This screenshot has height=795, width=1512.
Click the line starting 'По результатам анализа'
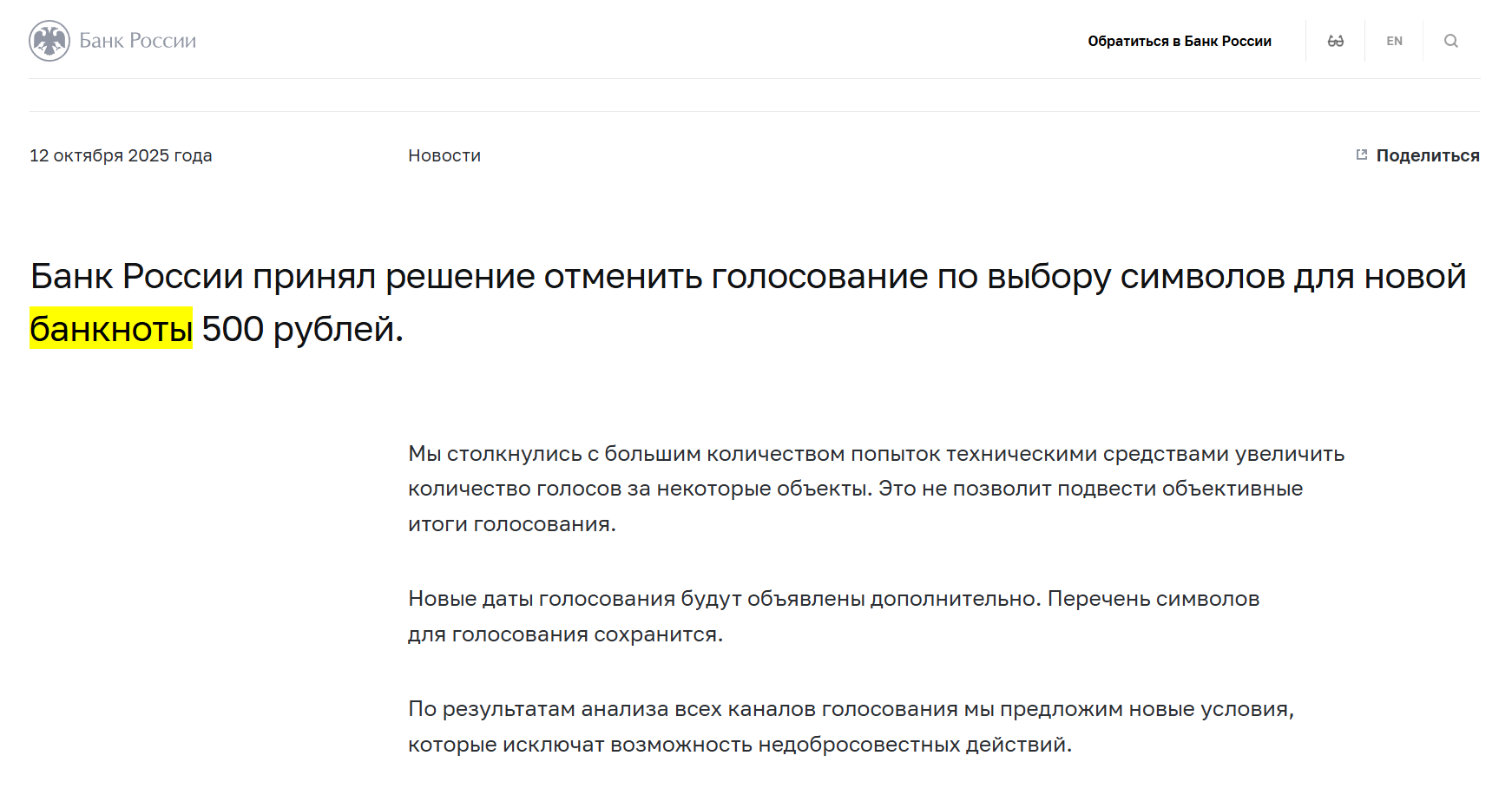pos(851,709)
